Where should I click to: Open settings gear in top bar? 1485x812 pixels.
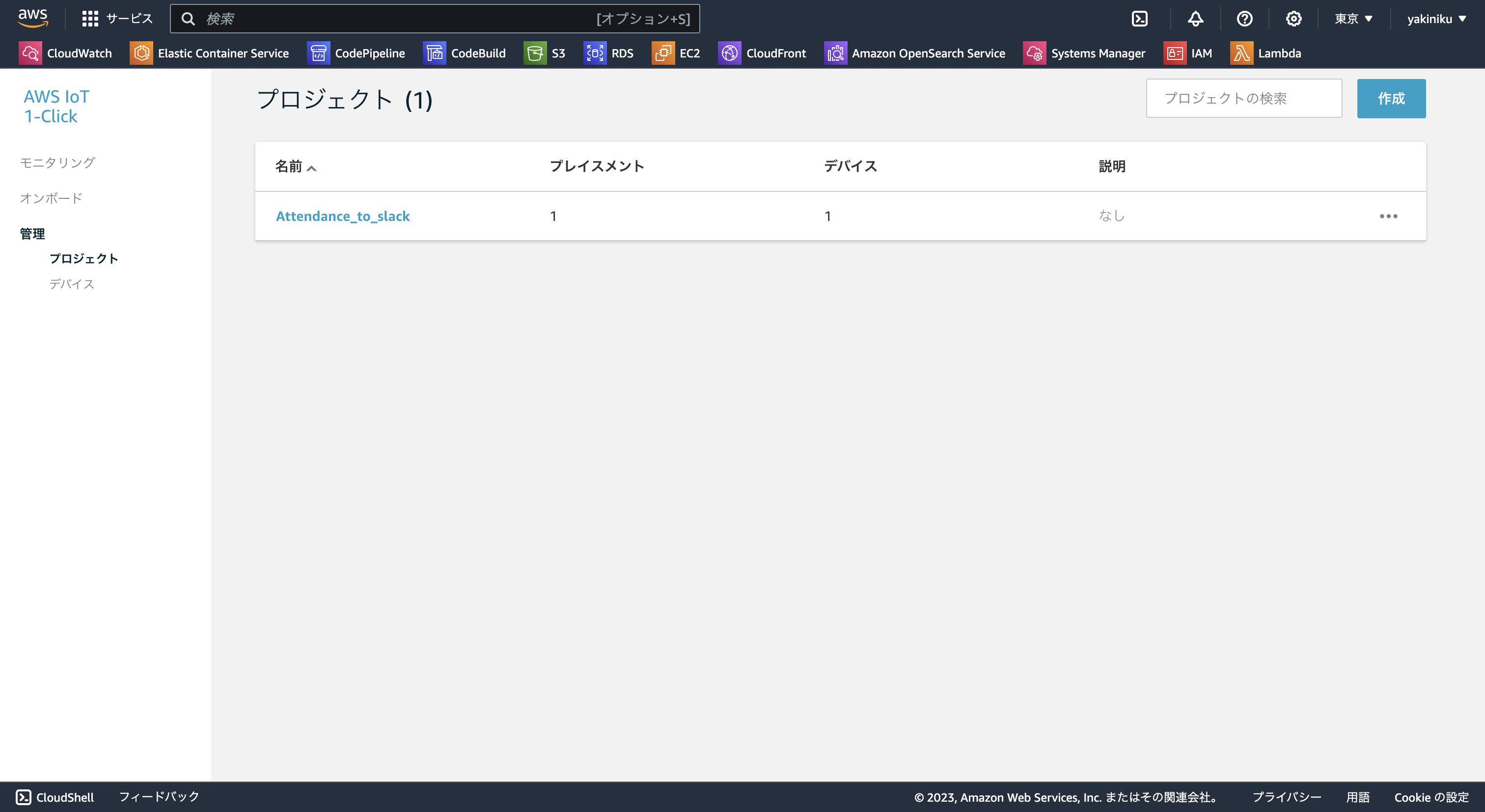(x=1293, y=19)
